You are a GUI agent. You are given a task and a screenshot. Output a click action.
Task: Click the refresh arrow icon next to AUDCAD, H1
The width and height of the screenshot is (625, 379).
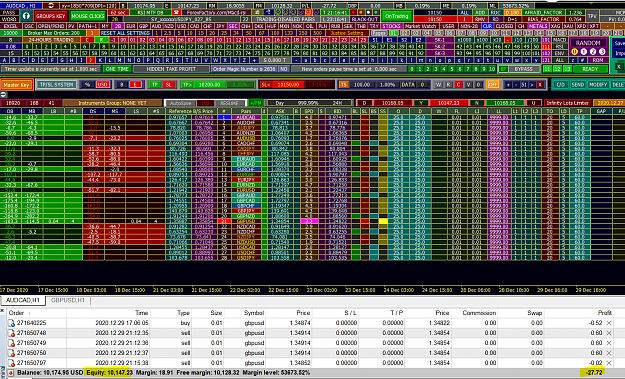(50, 6)
